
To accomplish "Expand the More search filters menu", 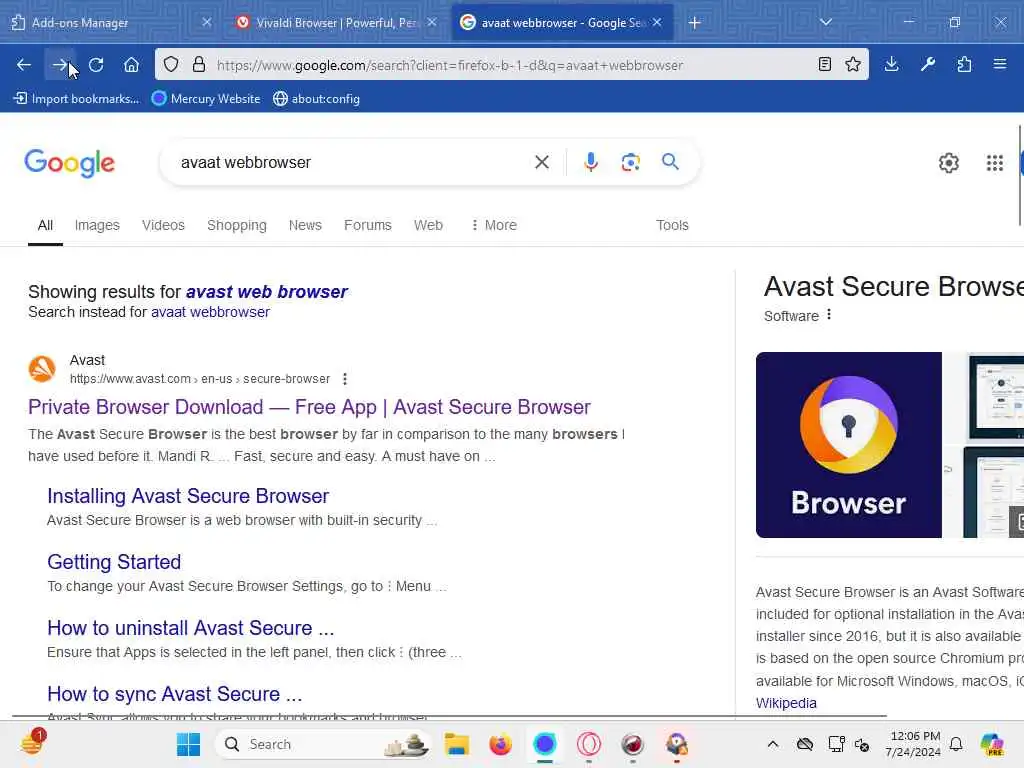I will click(494, 225).
